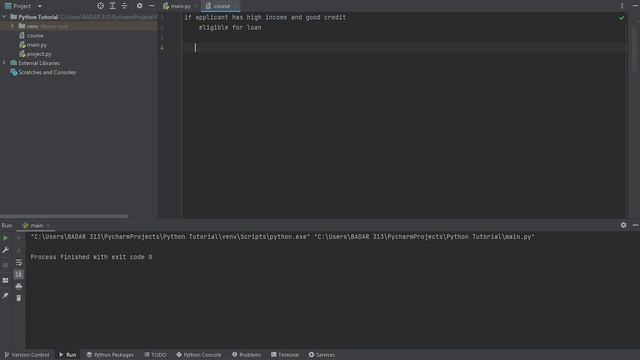
Task: Collapse the Python Tutorial project root
Action: tap(4, 17)
